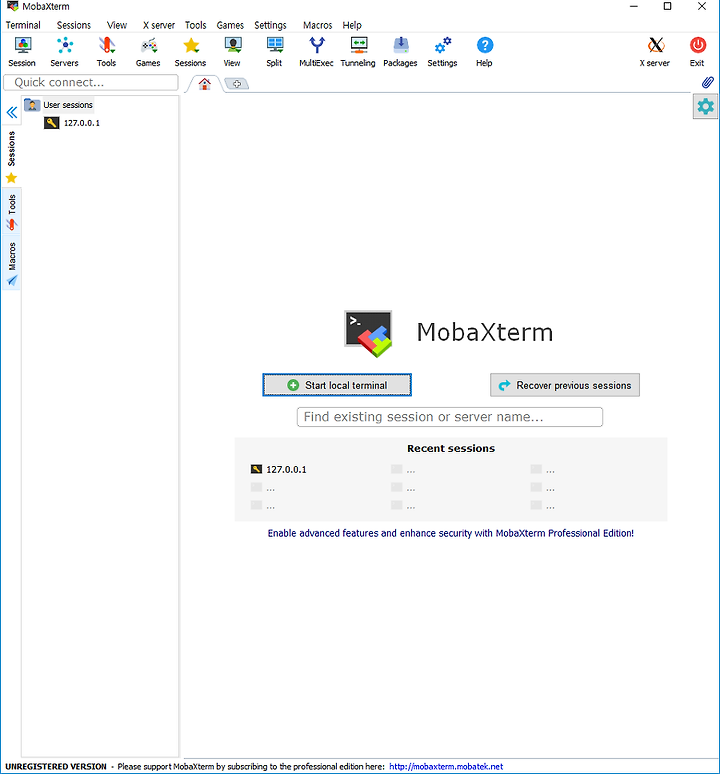The width and height of the screenshot is (720, 774).
Task: Open the mobaxterm.mobatek.net link
Action: click(x=446, y=767)
